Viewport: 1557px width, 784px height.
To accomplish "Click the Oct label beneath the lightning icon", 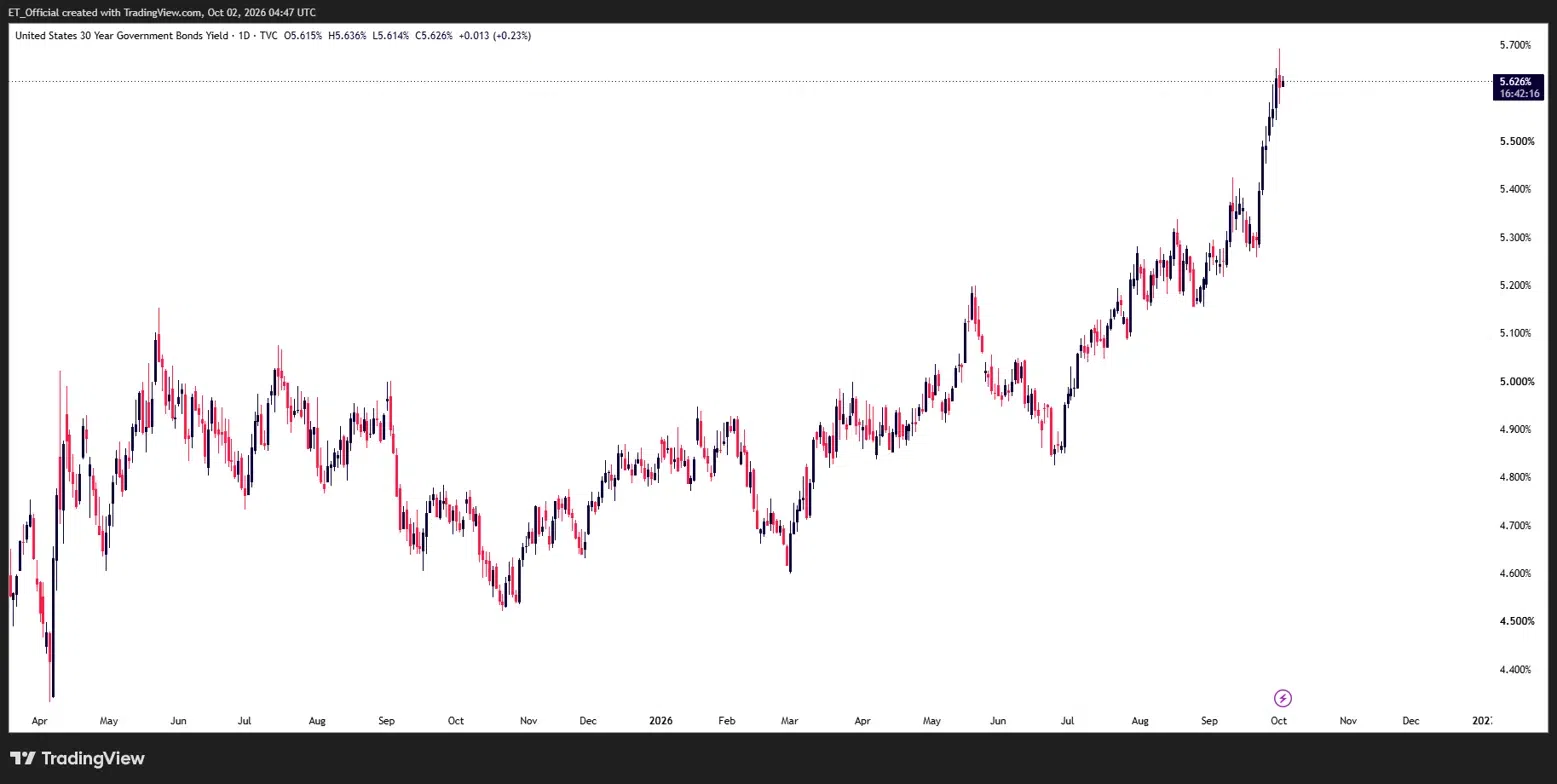I will tap(1279, 720).
